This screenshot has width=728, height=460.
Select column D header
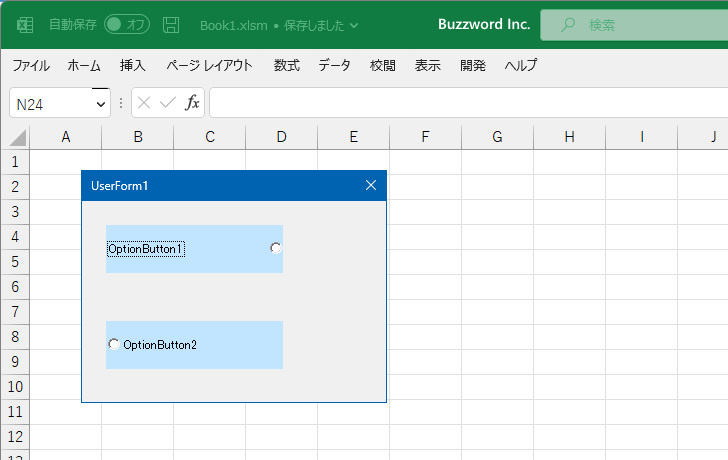coord(281,137)
